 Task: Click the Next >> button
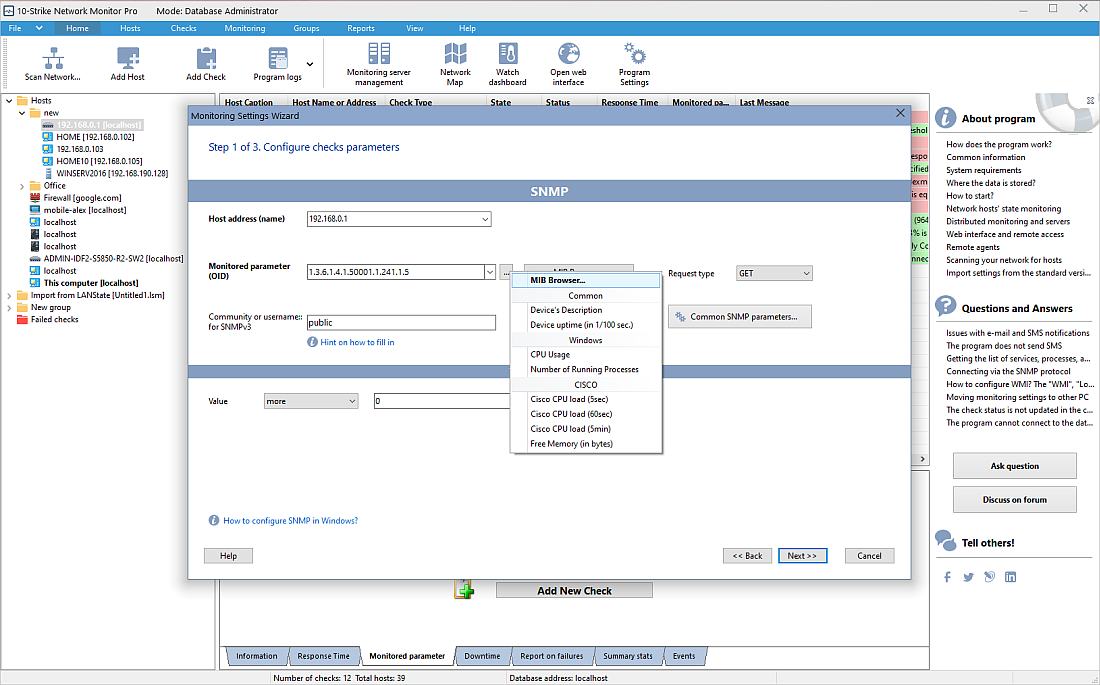[x=802, y=556]
